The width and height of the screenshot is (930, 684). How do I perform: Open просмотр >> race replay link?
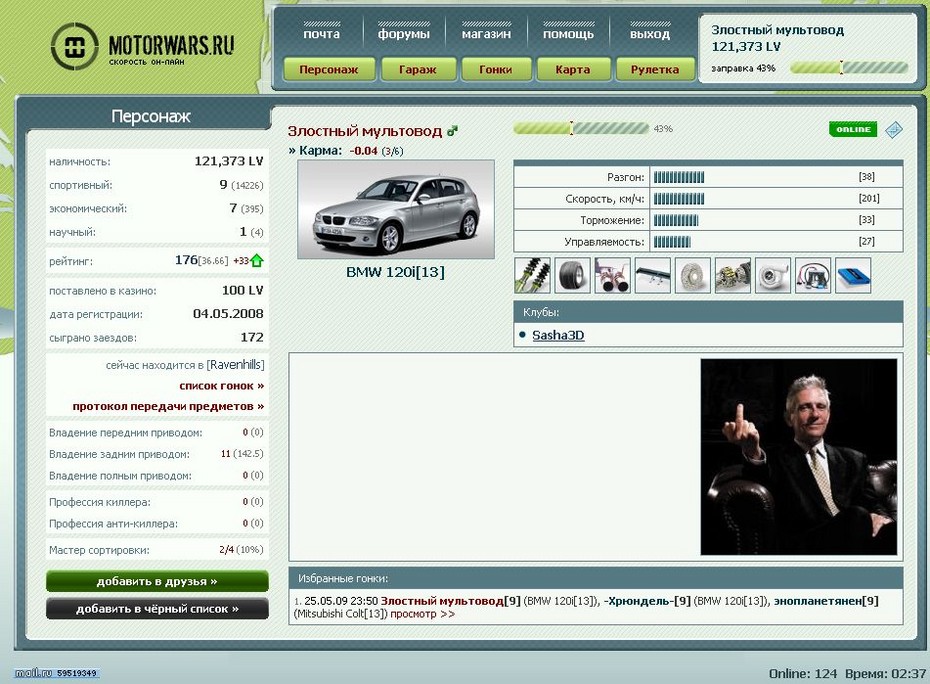(x=423, y=614)
